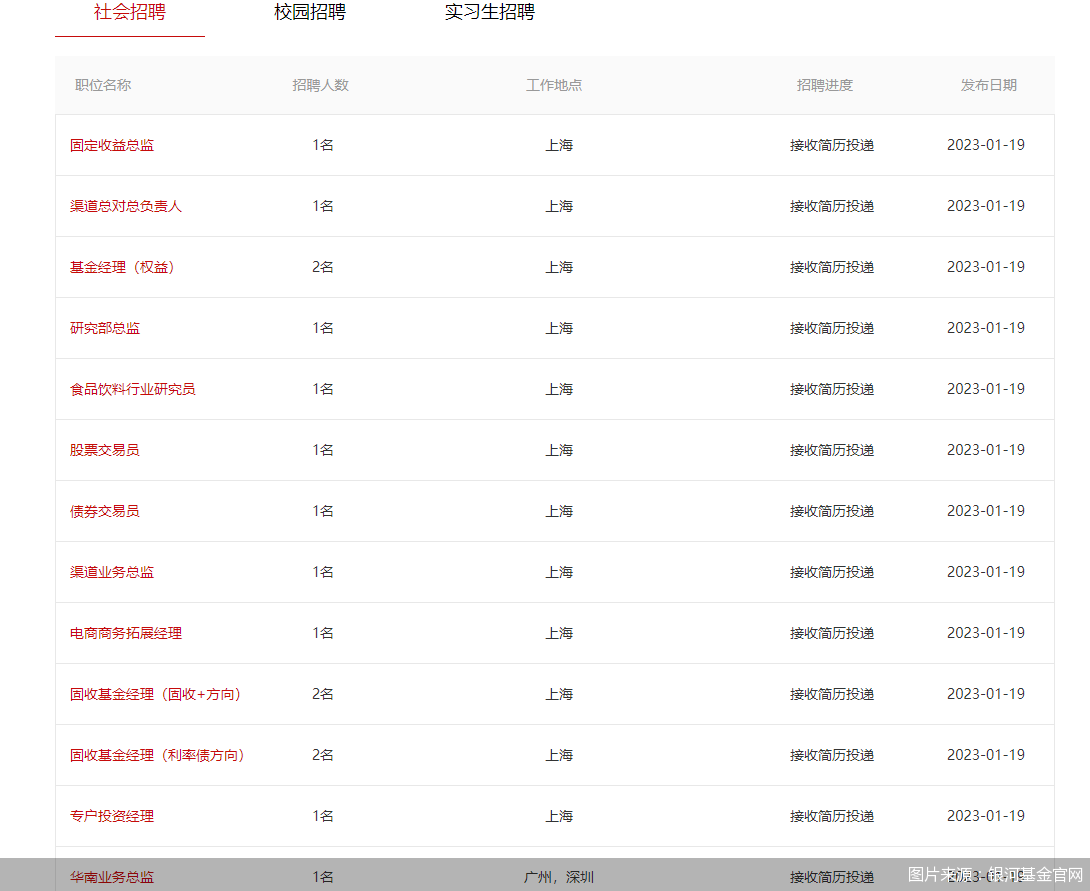Open the 校园招聘 tab
The width and height of the screenshot is (1090, 891).
point(310,13)
